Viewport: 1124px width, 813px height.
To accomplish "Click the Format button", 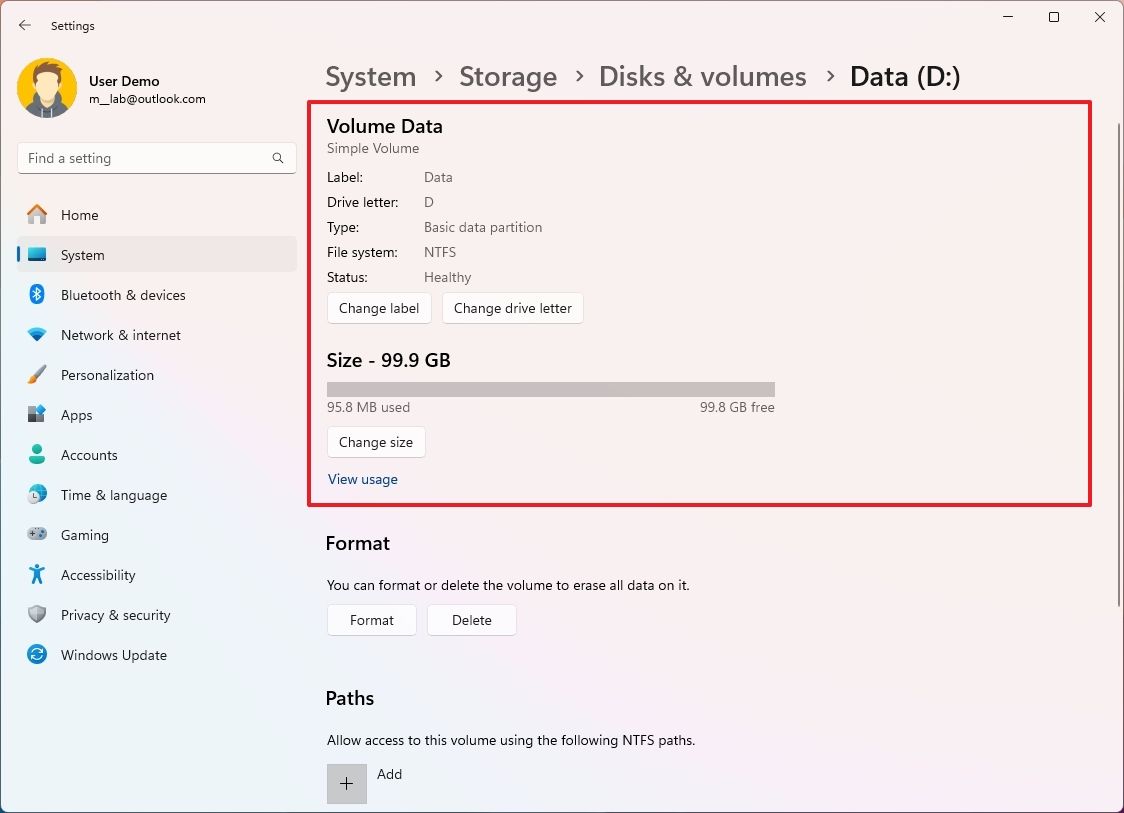I will pos(371,620).
